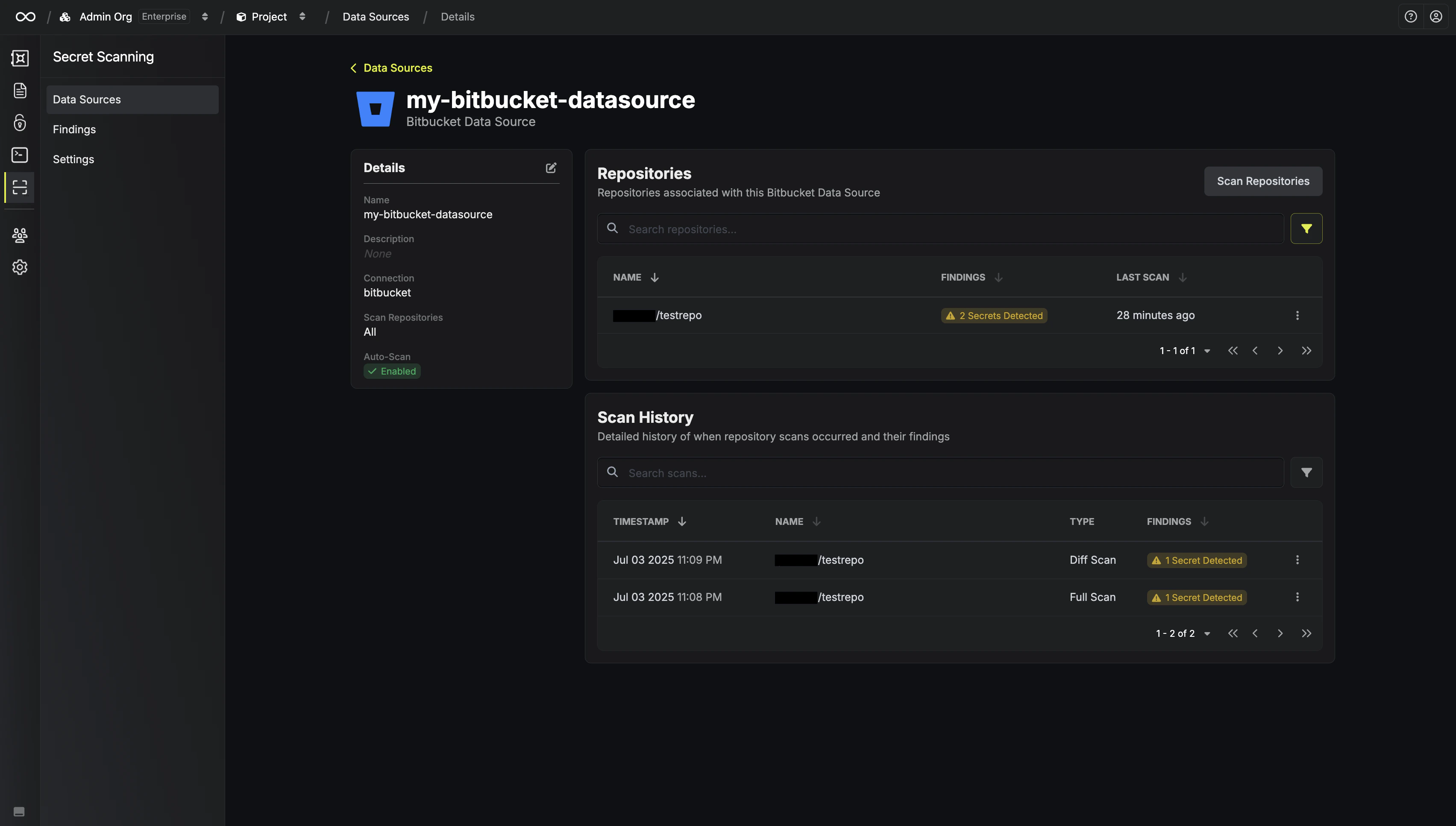Focus the Search repositories input field
Screen dimensions: 1456x826
pos(940,228)
